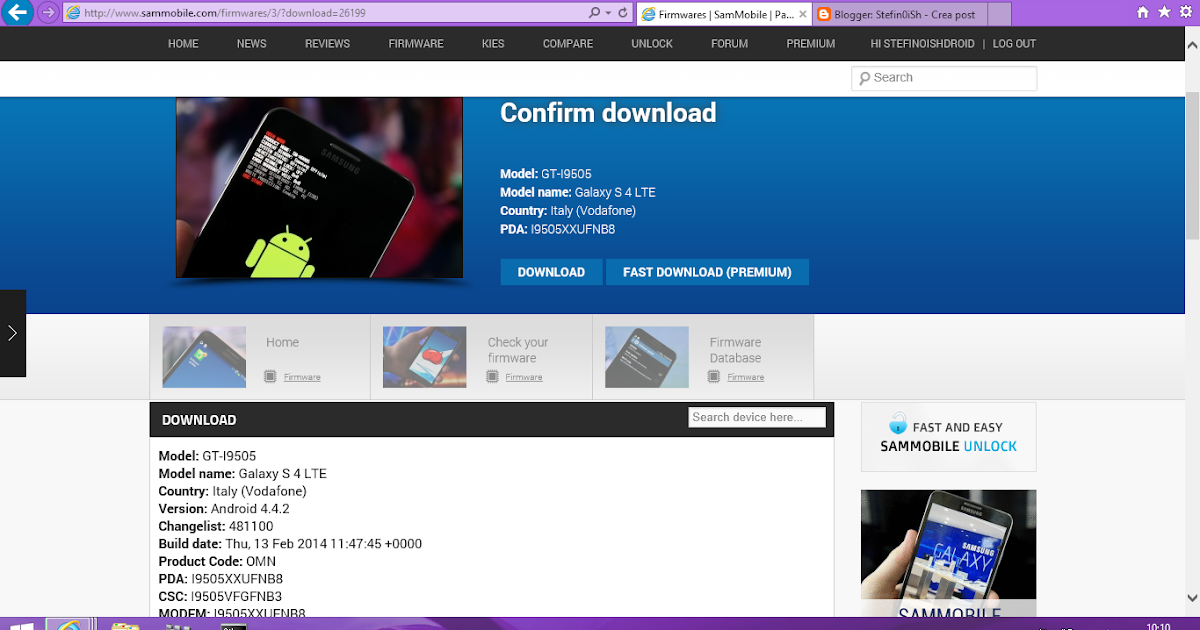Viewport: 1200px width, 630px height.
Task: Open HOME in the site navigation
Action: 183,44
